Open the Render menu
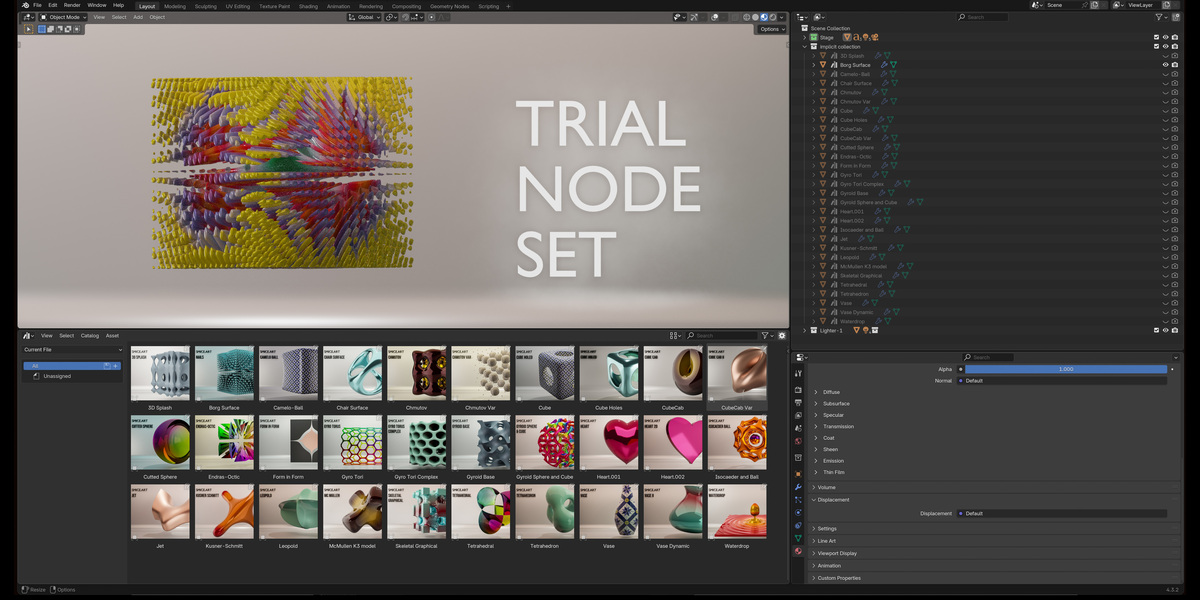Image resolution: width=1200 pixels, height=600 pixels. pos(72,5)
